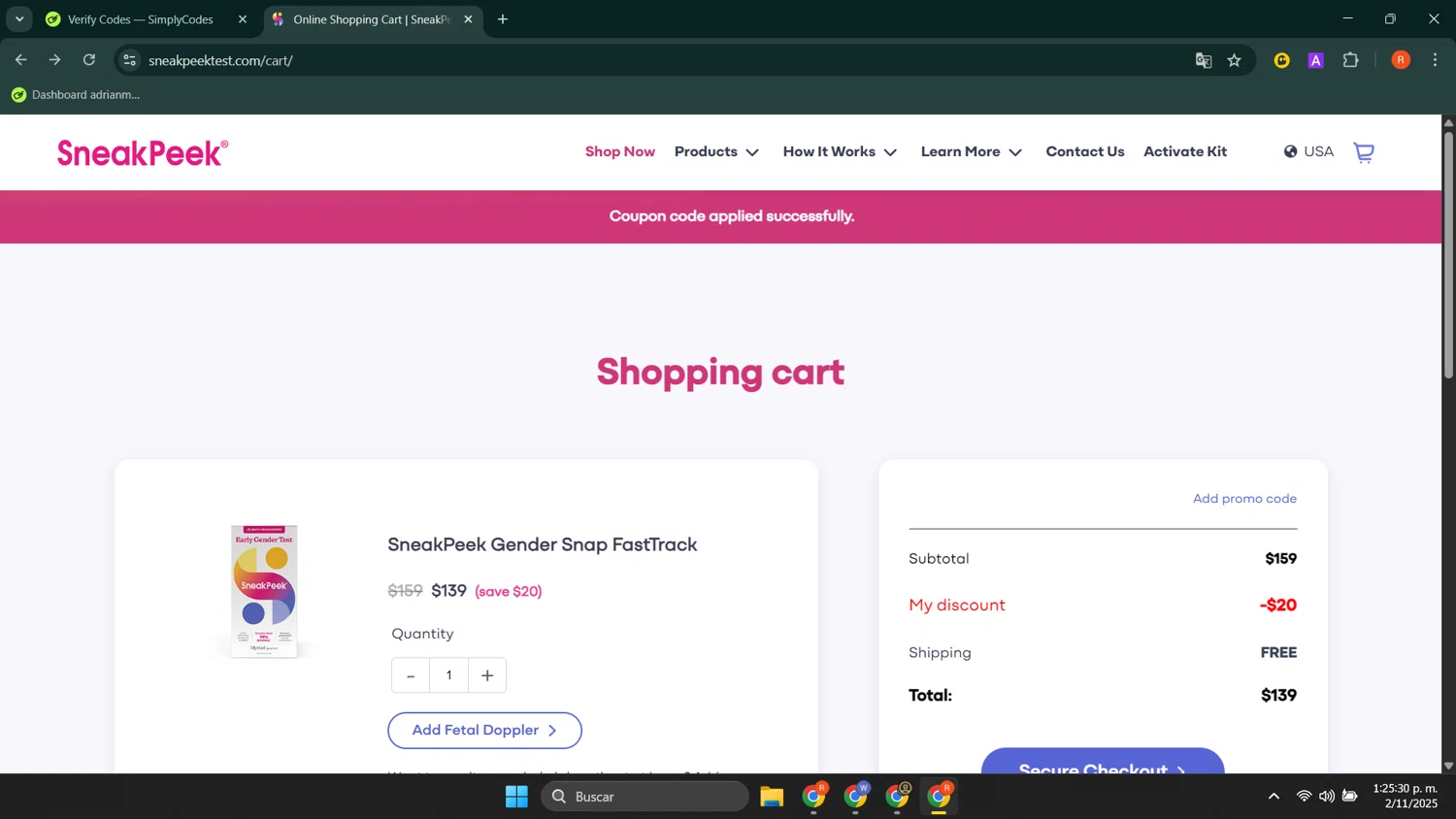Click third Chrome icon in taskbar
This screenshot has width=1456, height=819.
coord(898,797)
